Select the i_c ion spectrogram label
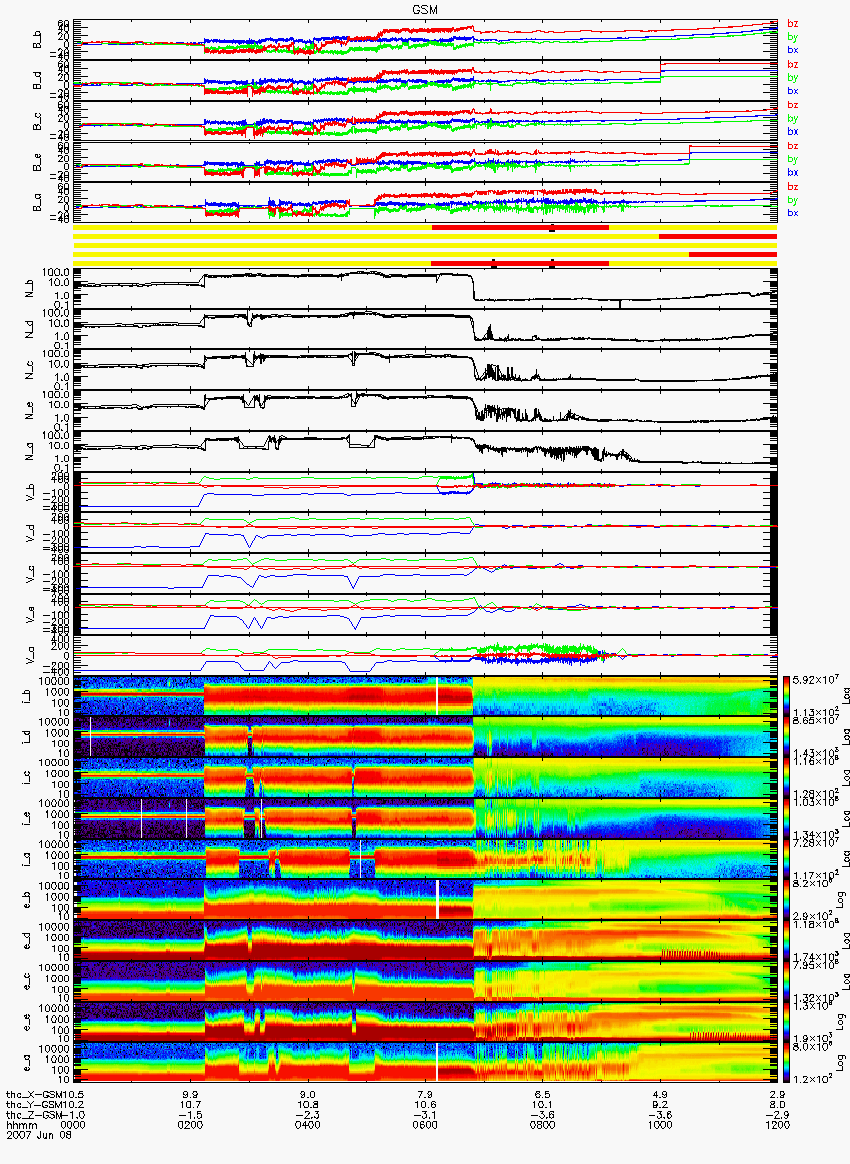This screenshot has height=1164, width=850. 27,778
